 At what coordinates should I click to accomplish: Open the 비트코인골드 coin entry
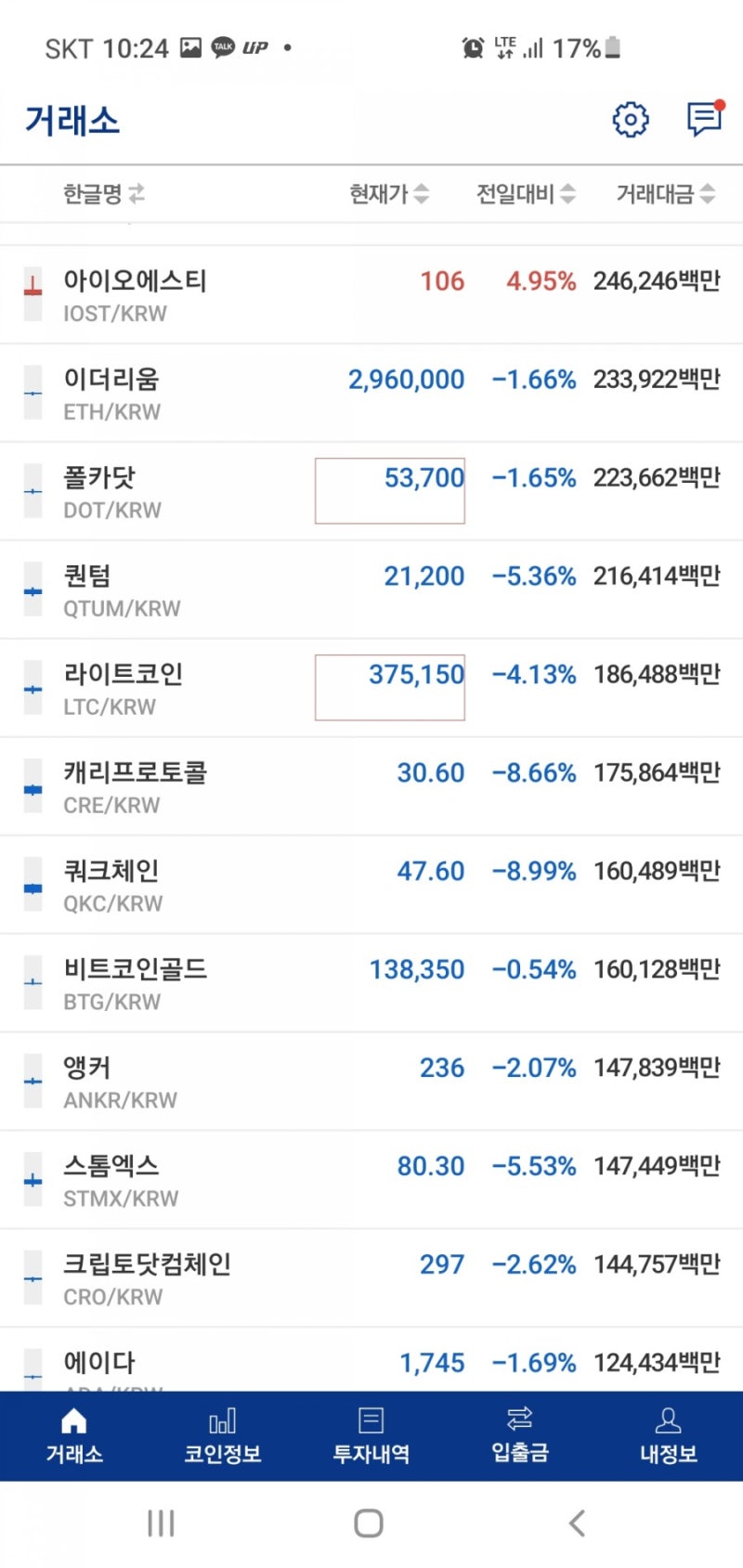click(x=371, y=982)
